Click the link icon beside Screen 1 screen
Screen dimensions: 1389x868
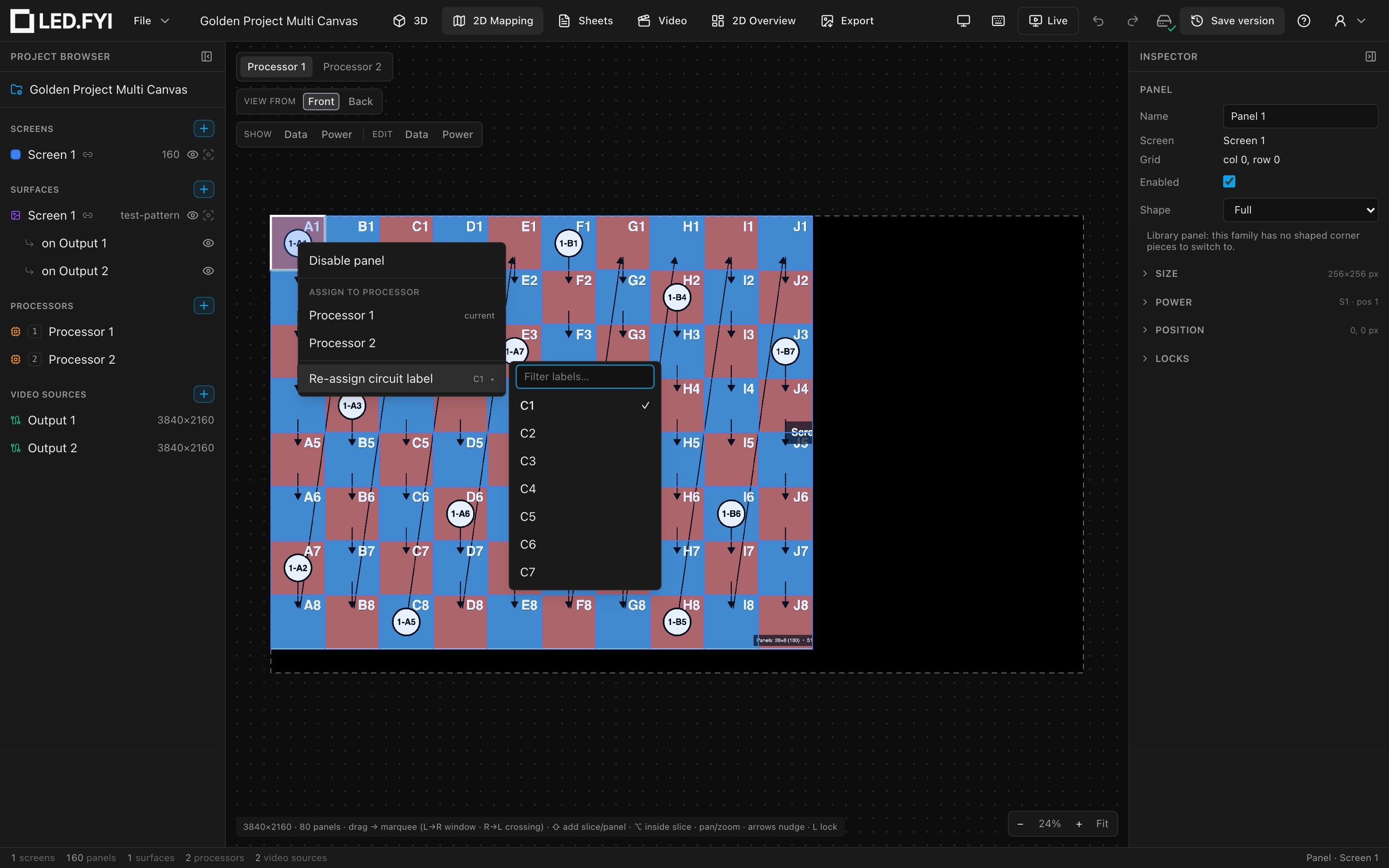pos(88,155)
